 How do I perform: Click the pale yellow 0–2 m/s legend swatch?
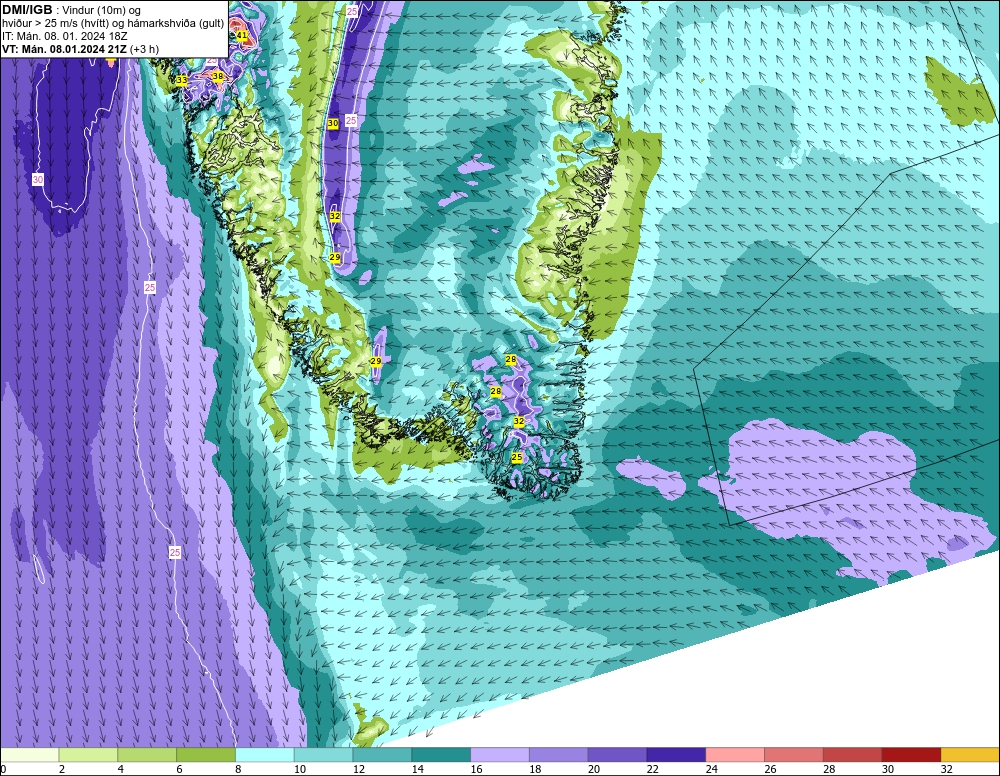[x=29, y=756]
